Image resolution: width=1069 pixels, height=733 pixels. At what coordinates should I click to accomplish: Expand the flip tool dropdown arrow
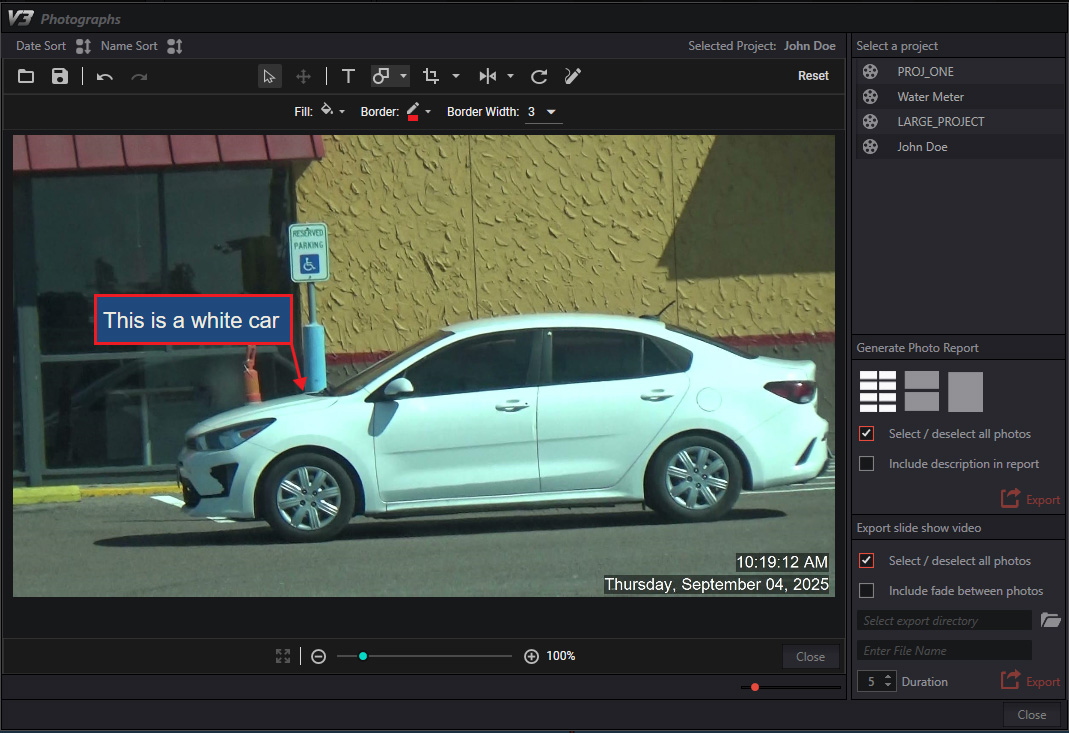click(510, 76)
